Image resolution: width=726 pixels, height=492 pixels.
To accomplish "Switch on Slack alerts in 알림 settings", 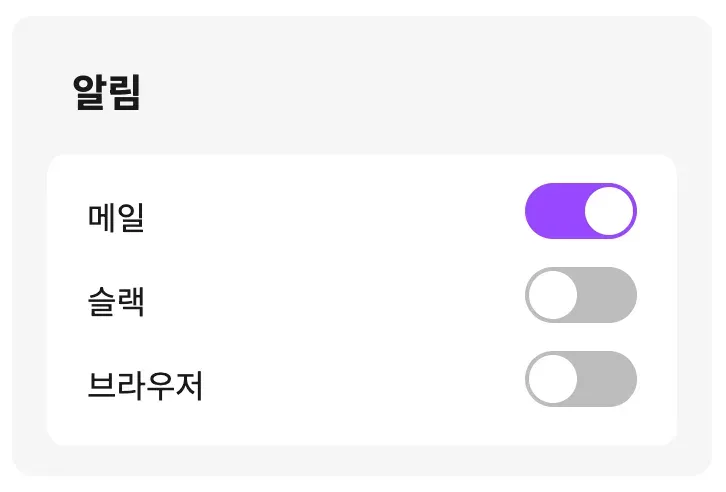I will [580, 295].
